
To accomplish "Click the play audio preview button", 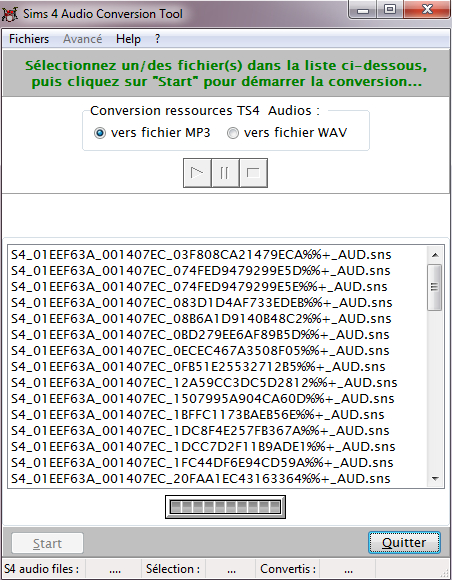I will pyautogui.click(x=197, y=173).
